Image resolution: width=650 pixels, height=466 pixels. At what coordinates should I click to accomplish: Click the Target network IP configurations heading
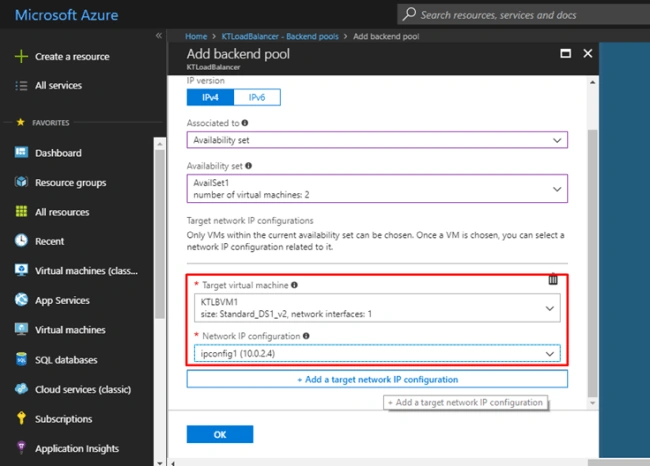(x=250, y=221)
